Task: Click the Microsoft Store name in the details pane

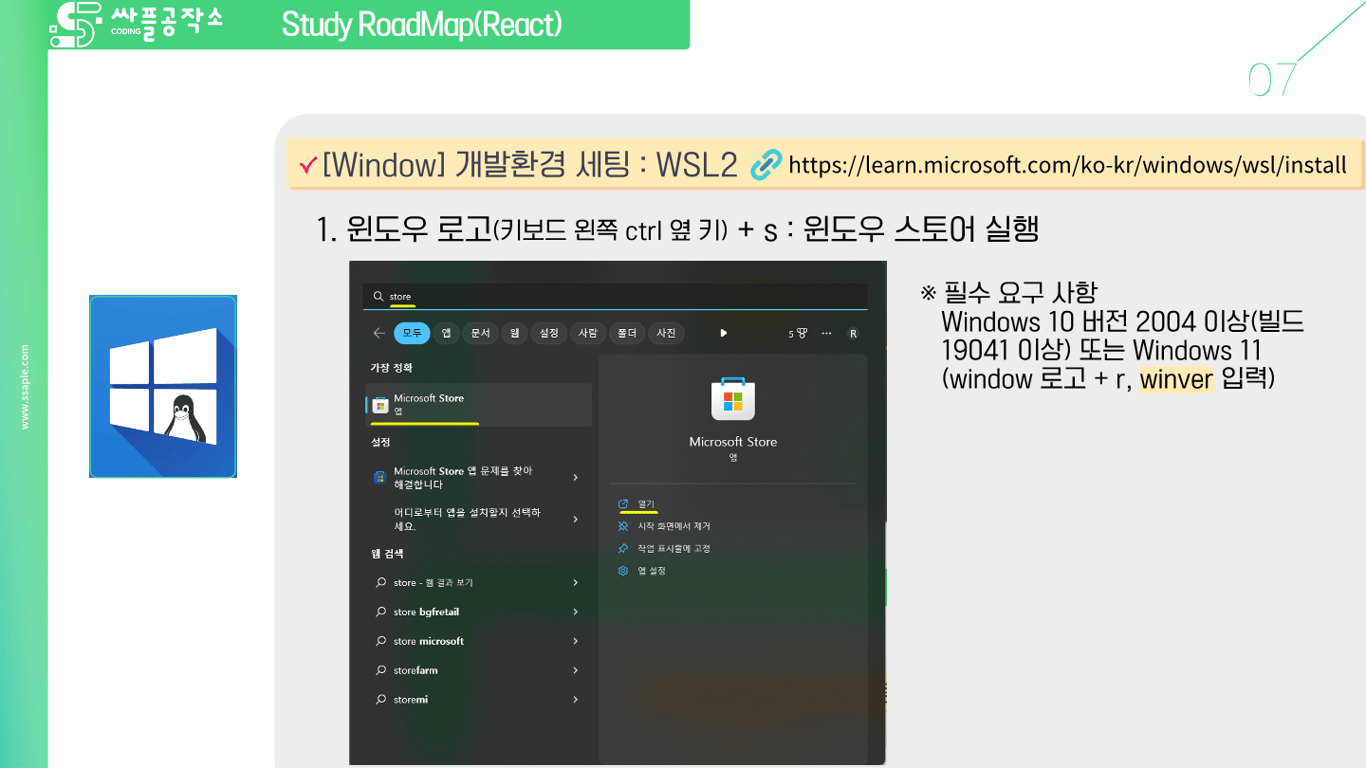Action: point(733,442)
